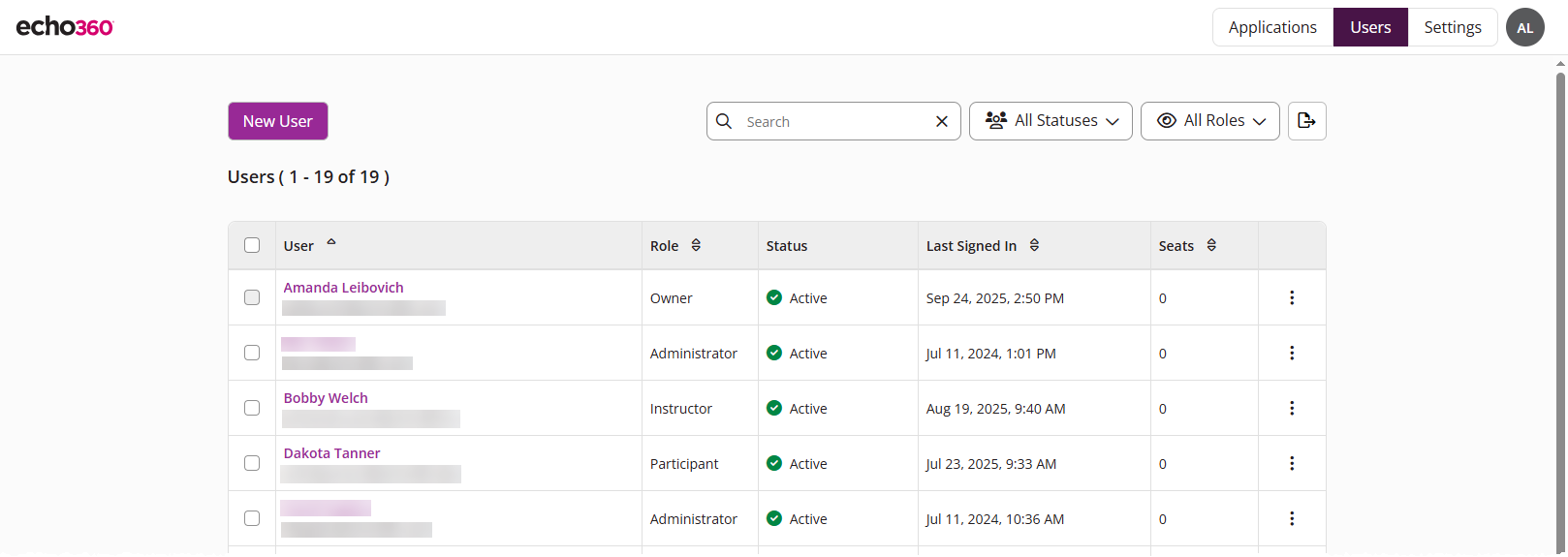The height and width of the screenshot is (557, 1568).
Task: Click the echo360 logo
Action: [x=65, y=27]
